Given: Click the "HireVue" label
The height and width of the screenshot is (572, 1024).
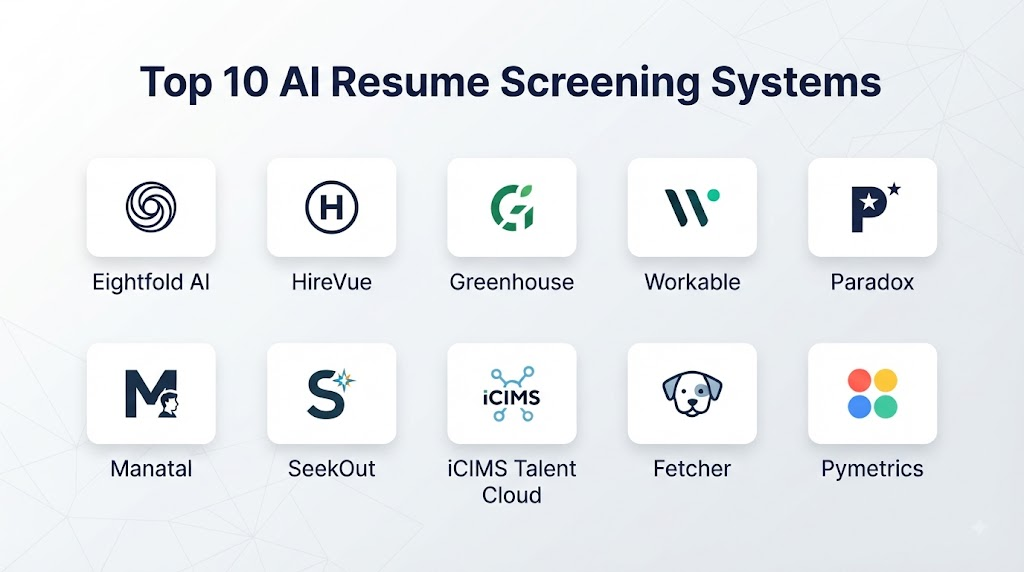Looking at the screenshot, I should 332,282.
